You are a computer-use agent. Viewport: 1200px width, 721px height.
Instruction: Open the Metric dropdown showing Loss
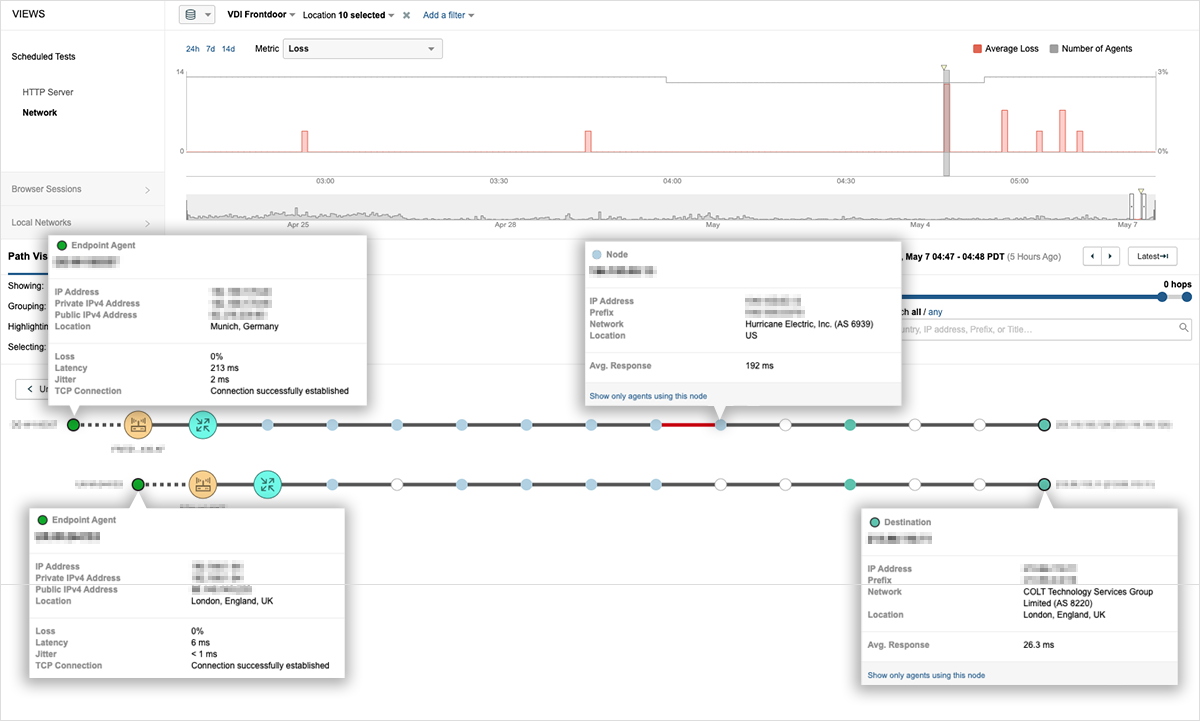coord(363,49)
